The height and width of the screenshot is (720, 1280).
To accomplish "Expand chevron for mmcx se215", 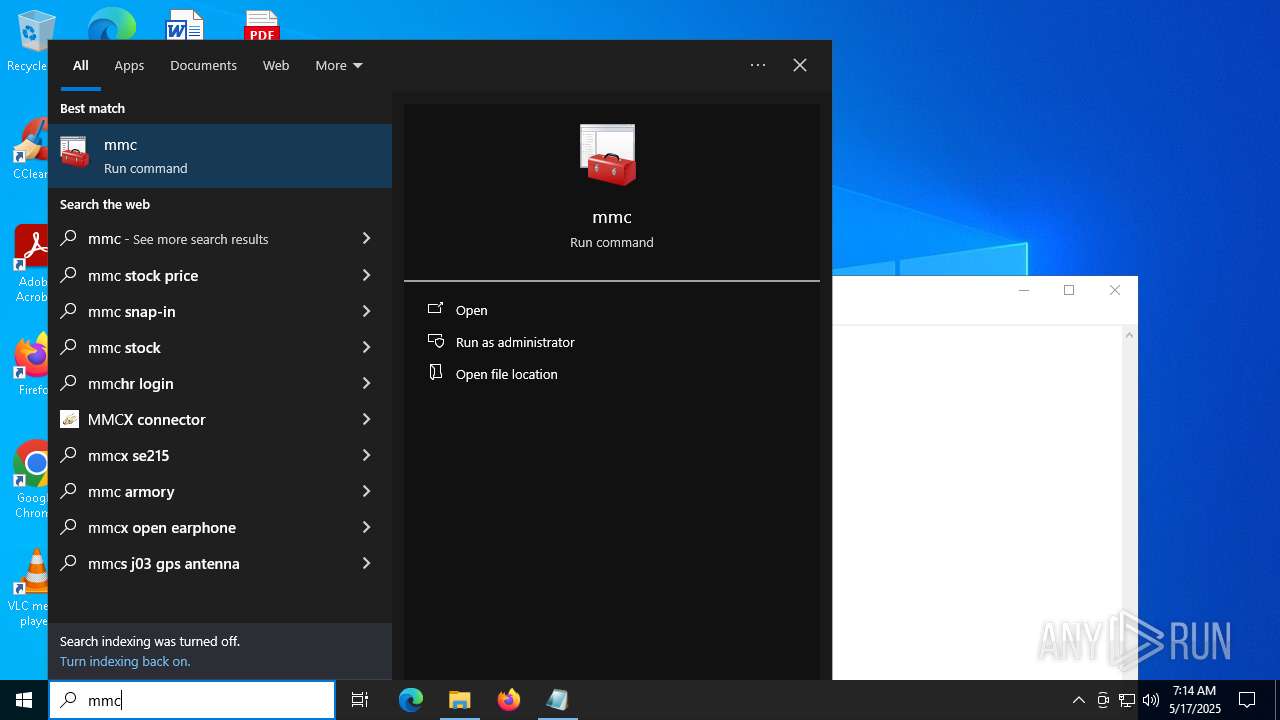I will click(366, 455).
